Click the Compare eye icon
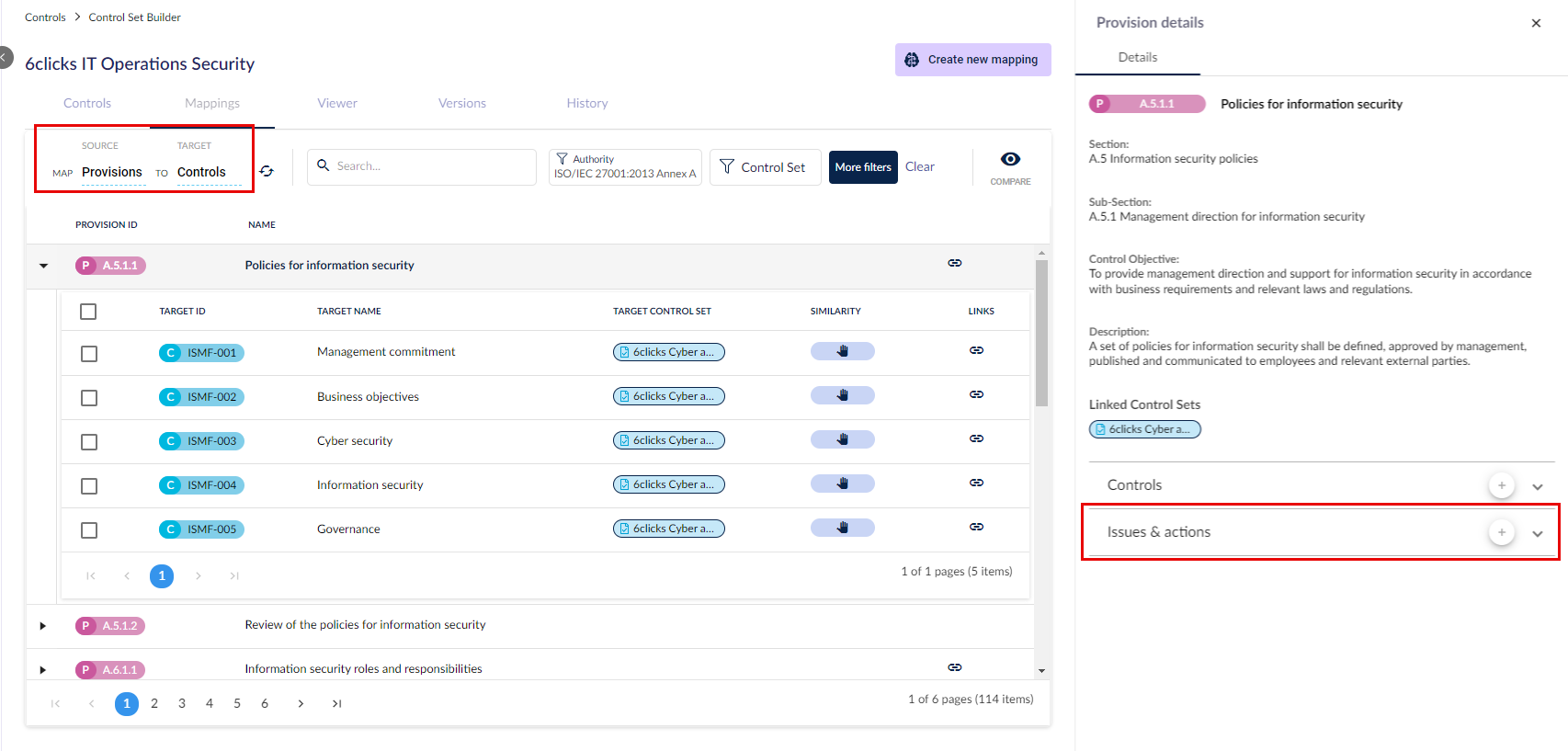 (1010, 159)
